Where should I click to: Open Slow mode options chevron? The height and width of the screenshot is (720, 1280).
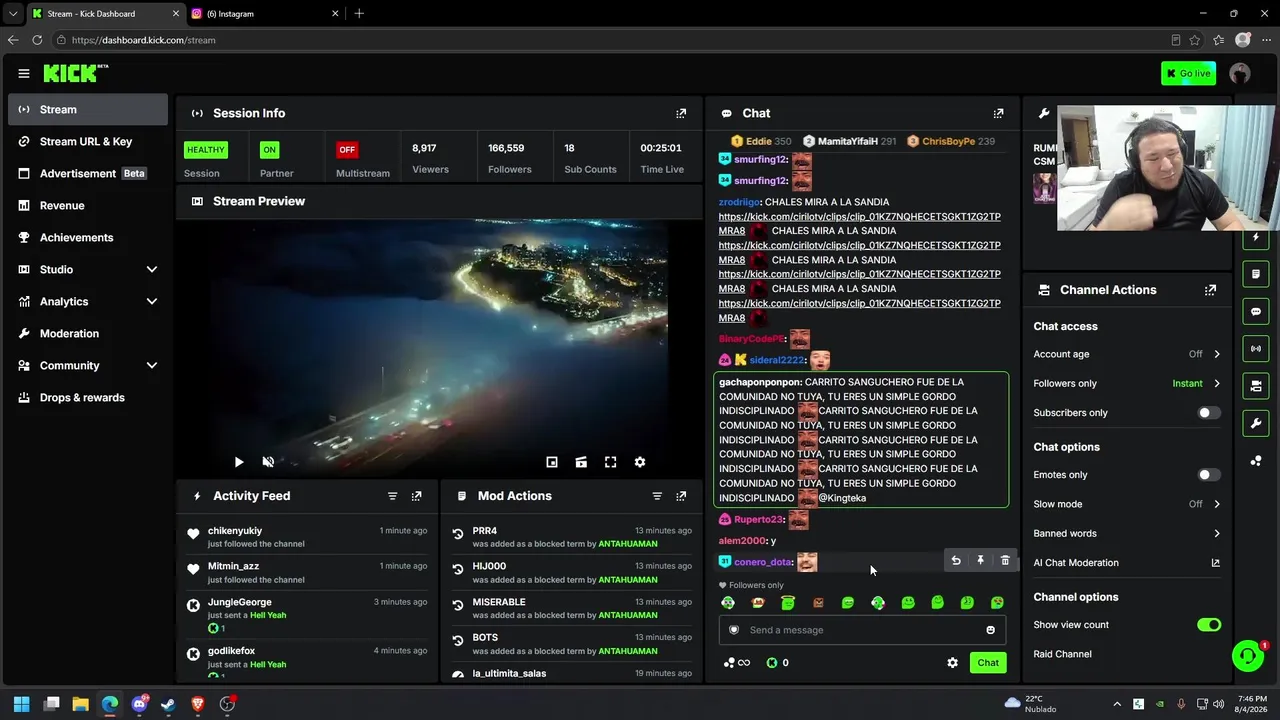click(1216, 504)
